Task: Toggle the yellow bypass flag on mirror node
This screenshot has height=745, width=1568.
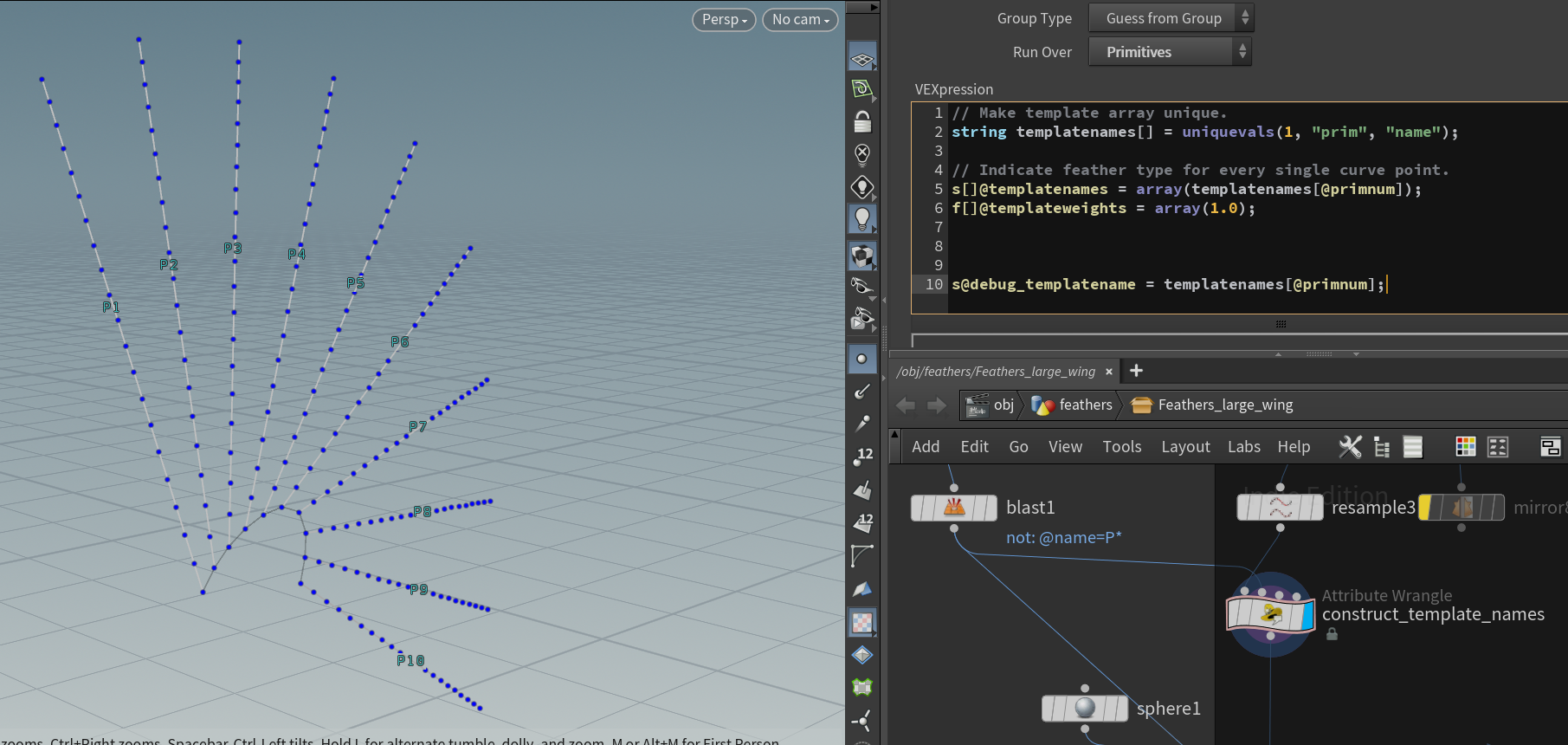Action: 1425,508
